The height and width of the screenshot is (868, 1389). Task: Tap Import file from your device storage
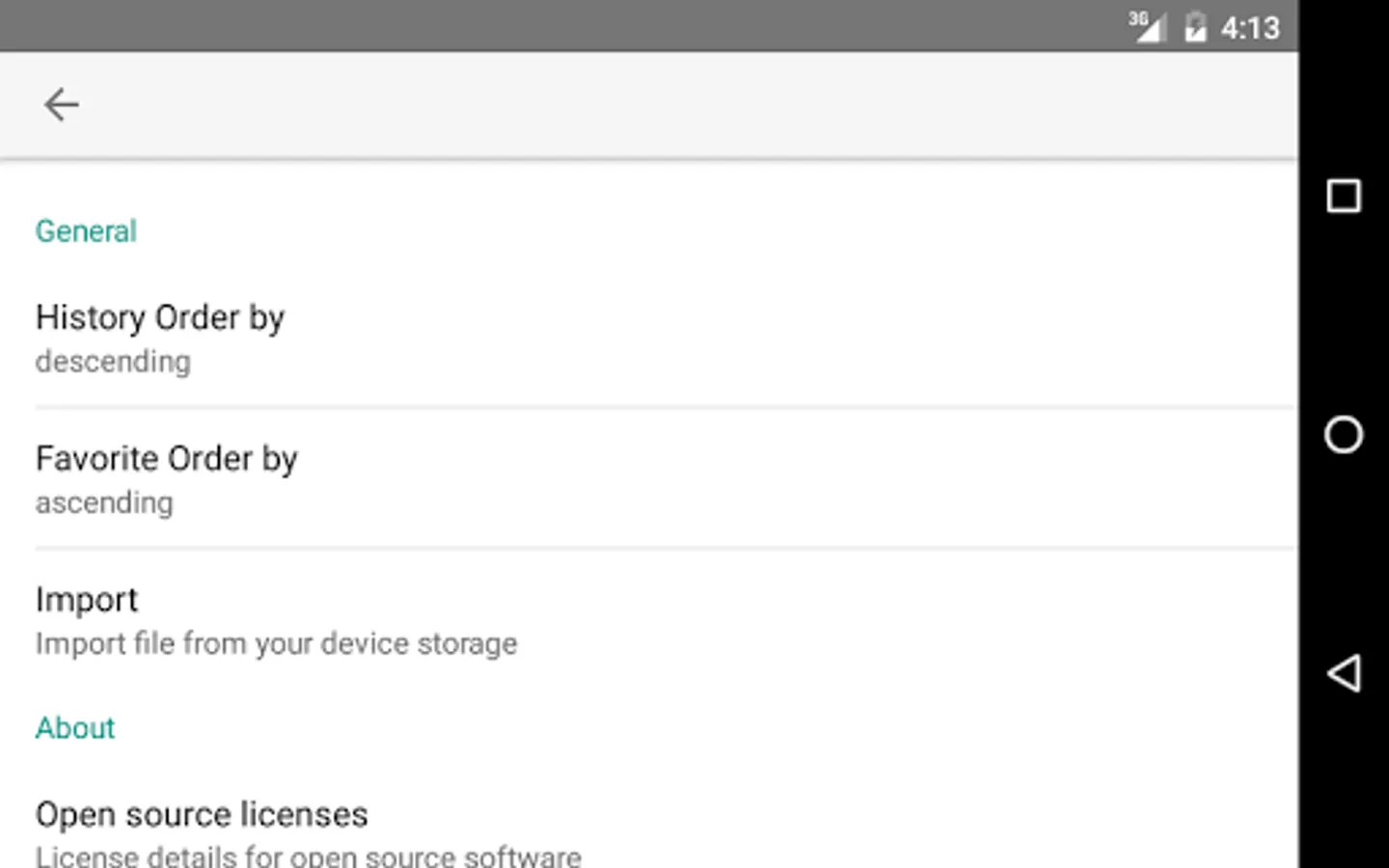[276, 643]
